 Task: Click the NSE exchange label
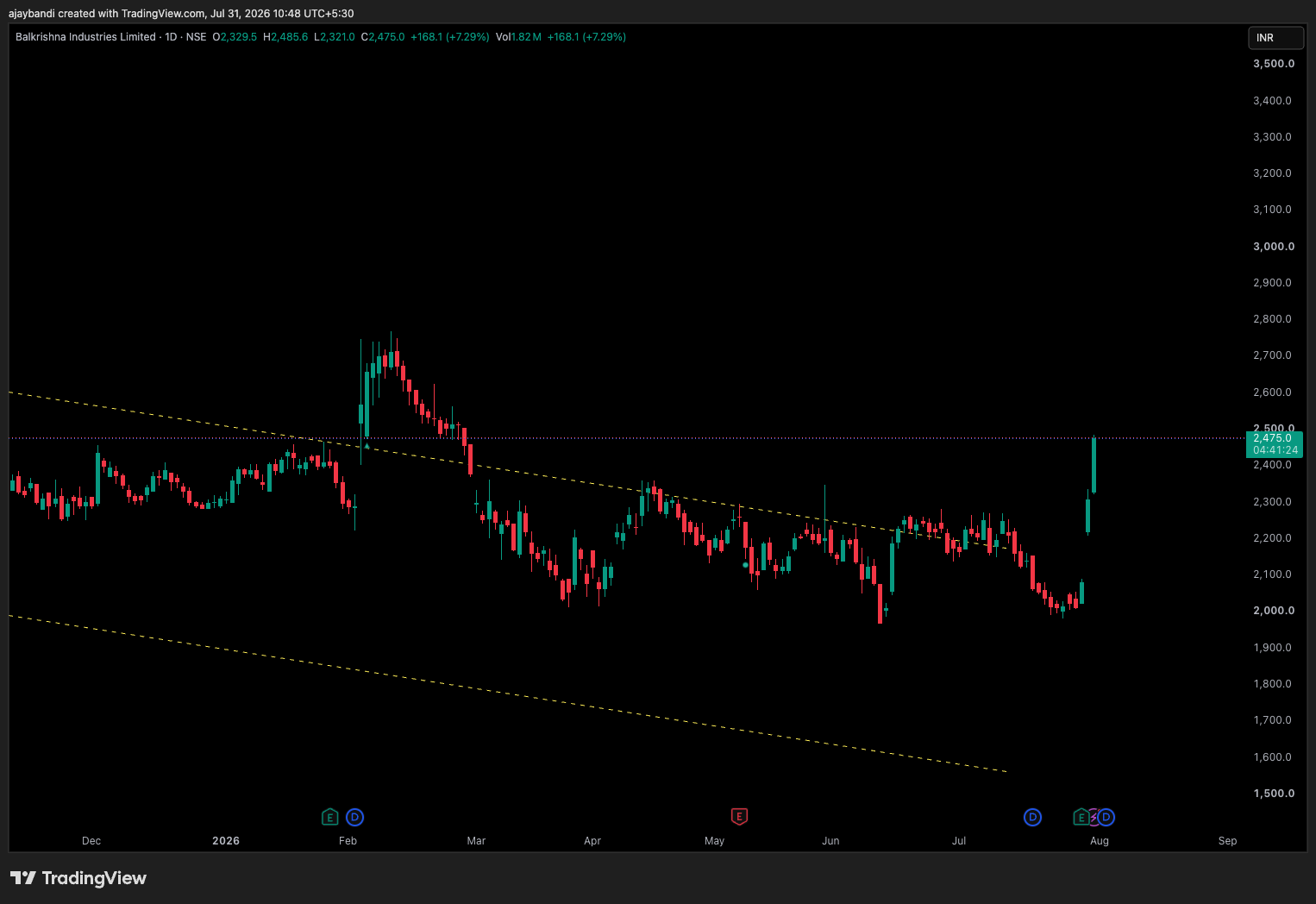(196, 37)
